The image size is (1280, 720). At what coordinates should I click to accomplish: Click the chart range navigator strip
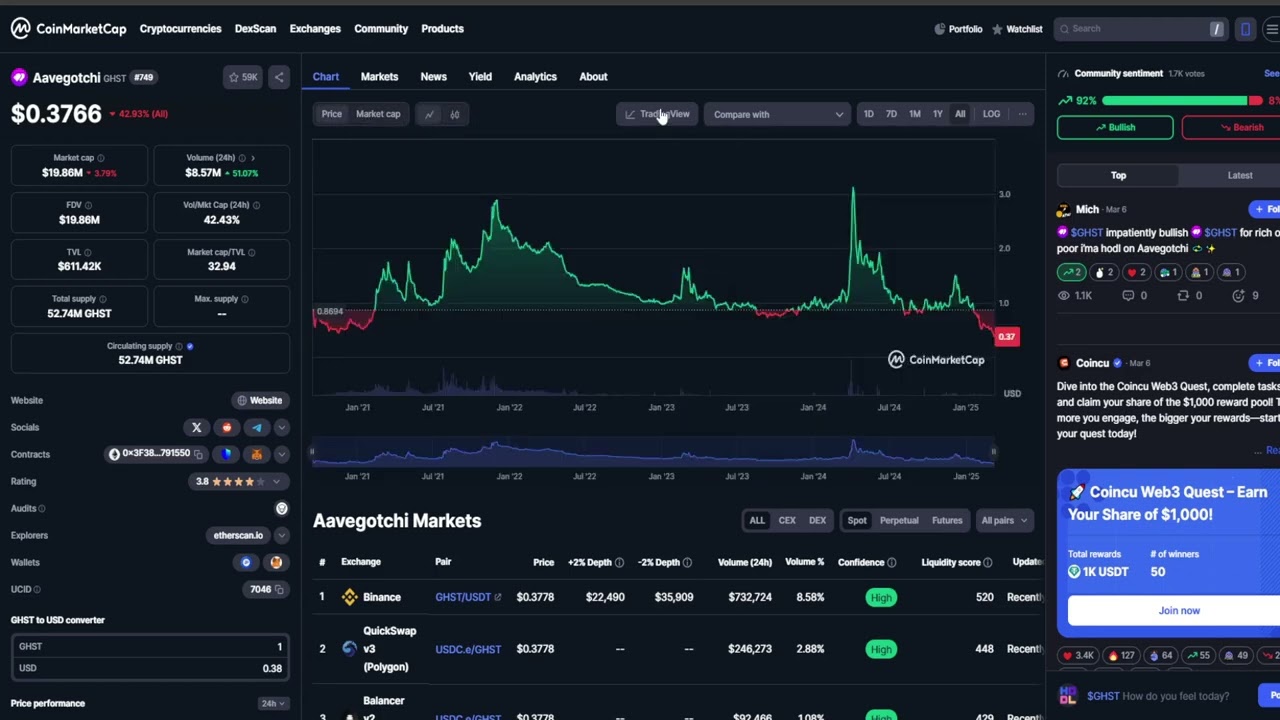pos(652,452)
